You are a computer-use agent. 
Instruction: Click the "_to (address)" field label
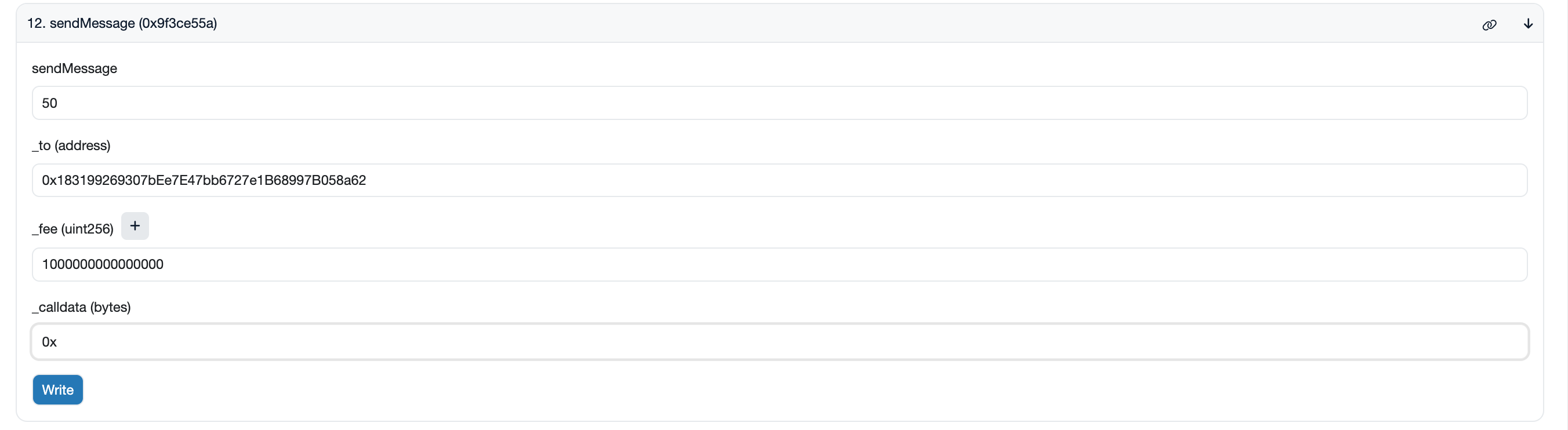click(x=71, y=145)
